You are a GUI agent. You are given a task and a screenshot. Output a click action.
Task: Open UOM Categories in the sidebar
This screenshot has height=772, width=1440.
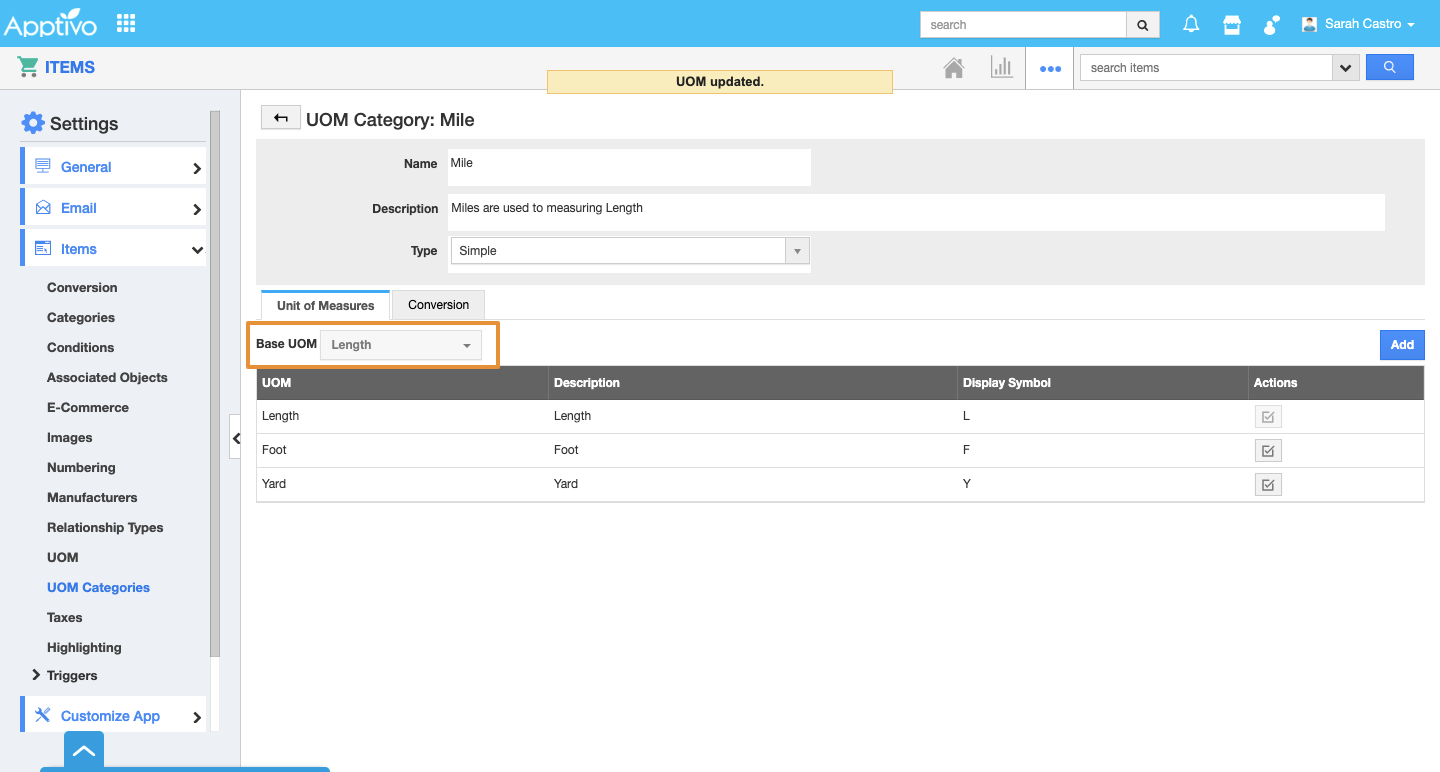(98, 588)
